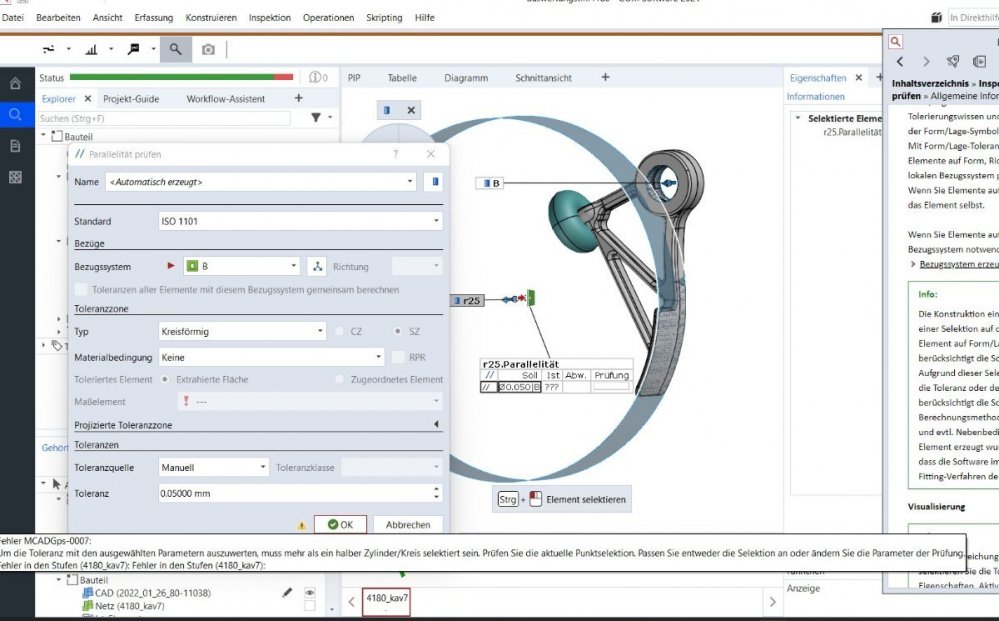Toggle eye visibility for the CAD element
Screen dimensions: 999x621
pyautogui.click(x=310, y=593)
